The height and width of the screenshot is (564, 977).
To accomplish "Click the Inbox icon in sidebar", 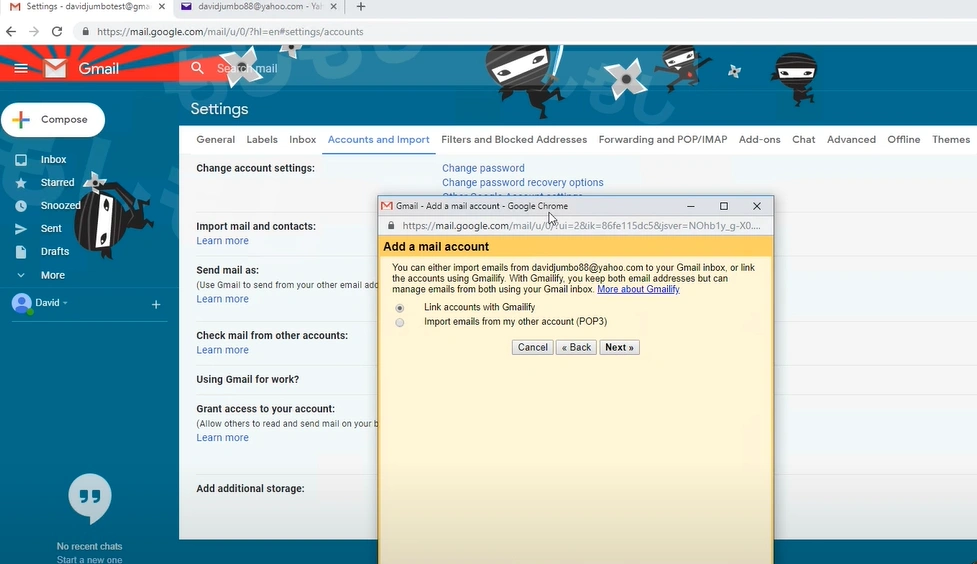I will tap(21, 160).
